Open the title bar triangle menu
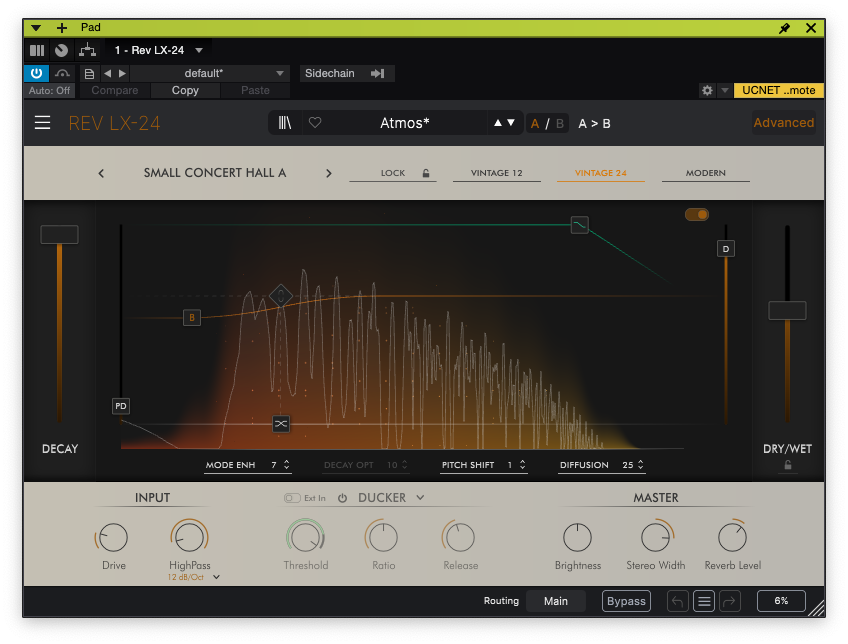Image resolution: width=848 pixels, height=644 pixels. (36, 28)
